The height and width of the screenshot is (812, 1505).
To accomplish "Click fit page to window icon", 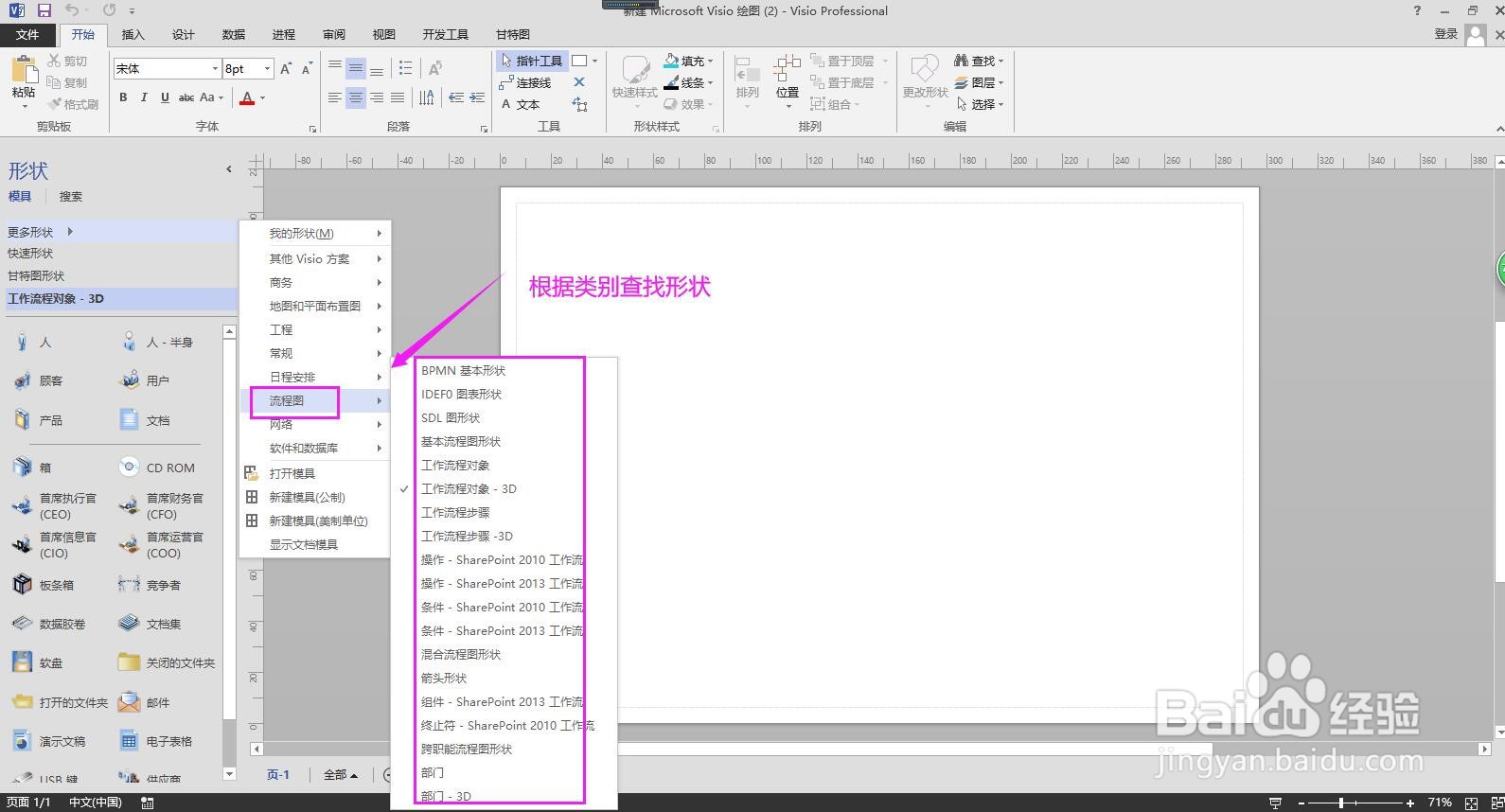I will point(1471,803).
